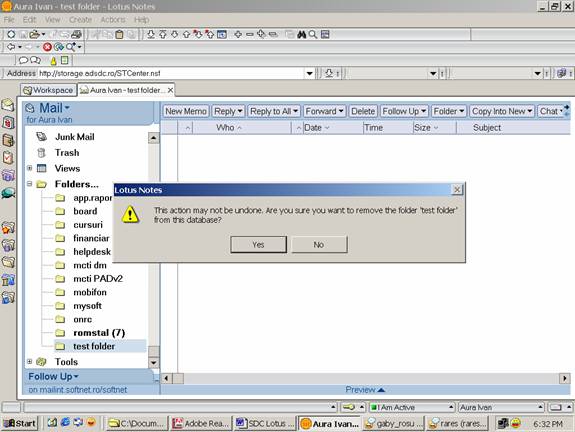
Task: Collapse the Folders tree node
Action: pos(30,184)
